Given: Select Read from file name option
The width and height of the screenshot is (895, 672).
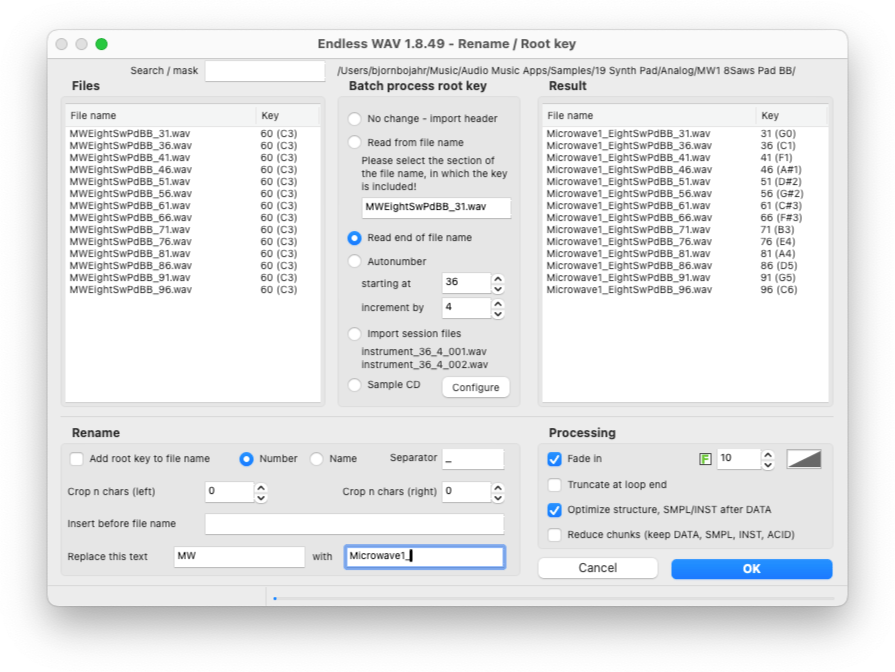Looking at the screenshot, I should [x=354, y=142].
